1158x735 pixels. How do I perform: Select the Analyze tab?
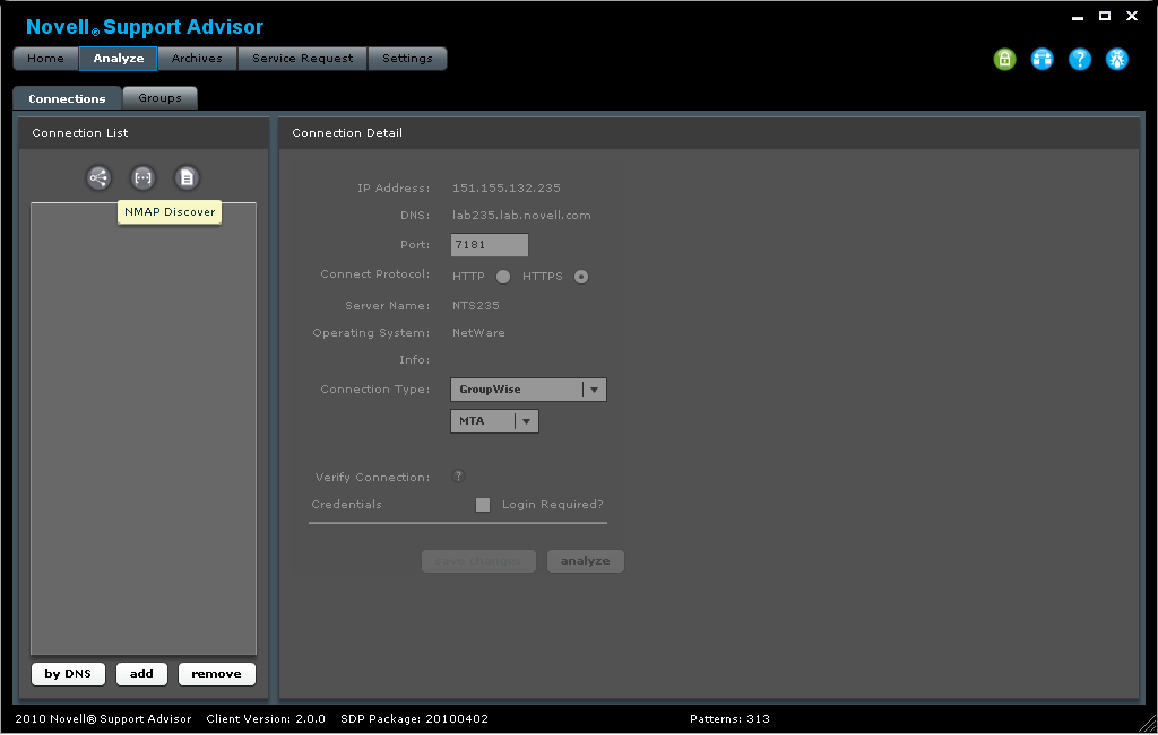pyautogui.click(x=118, y=58)
